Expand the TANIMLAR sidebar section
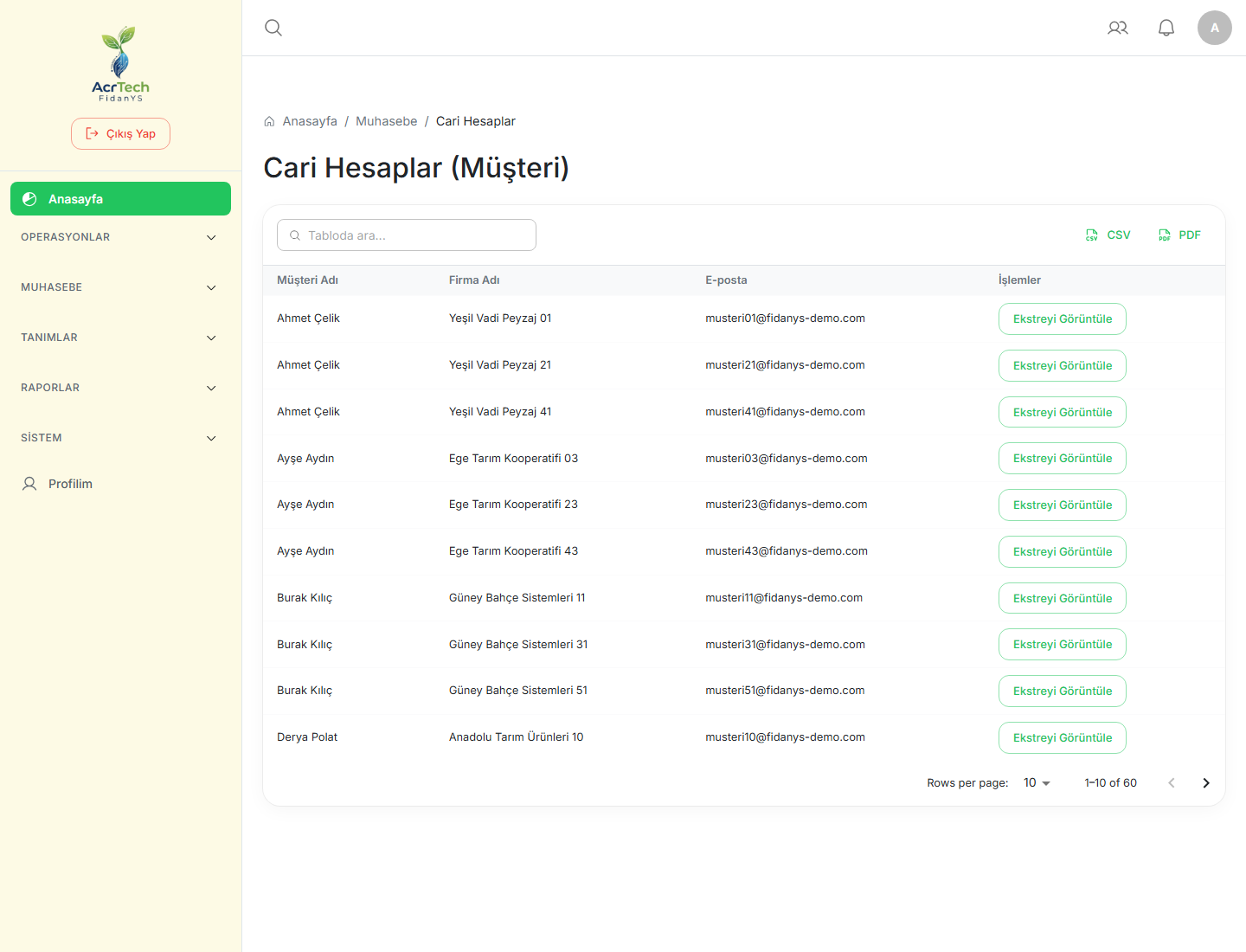 [120, 338]
